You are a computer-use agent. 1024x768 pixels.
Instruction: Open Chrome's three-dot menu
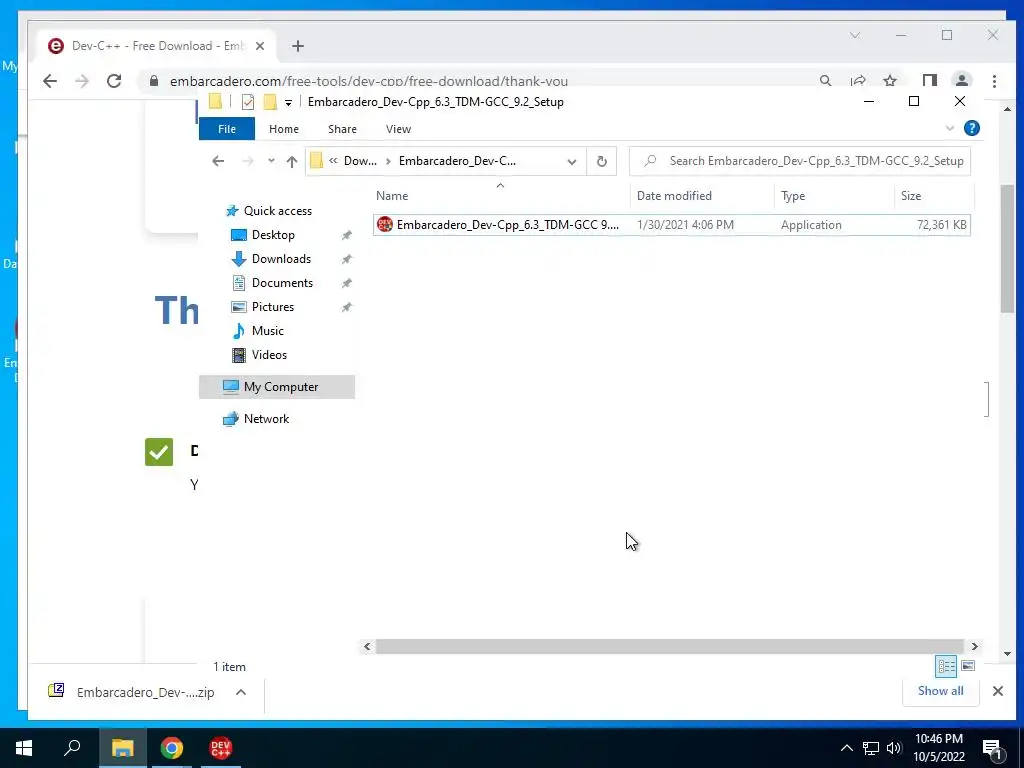pos(994,81)
